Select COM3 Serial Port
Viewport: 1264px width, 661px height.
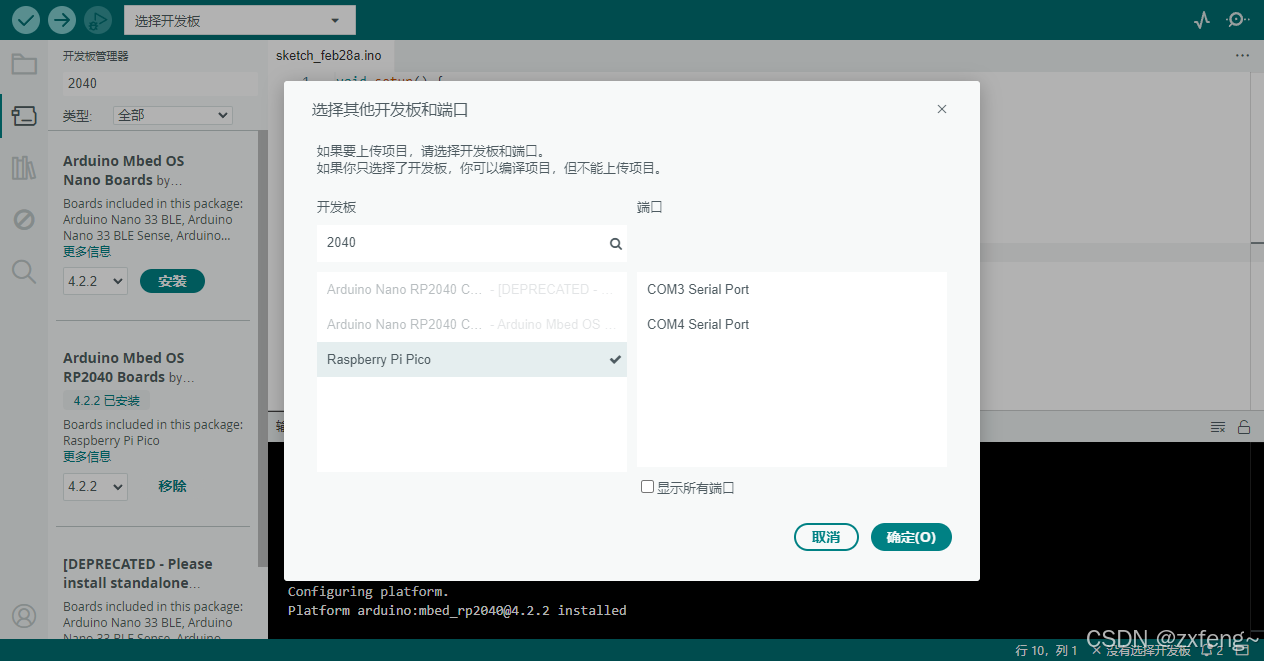click(792, 290)
